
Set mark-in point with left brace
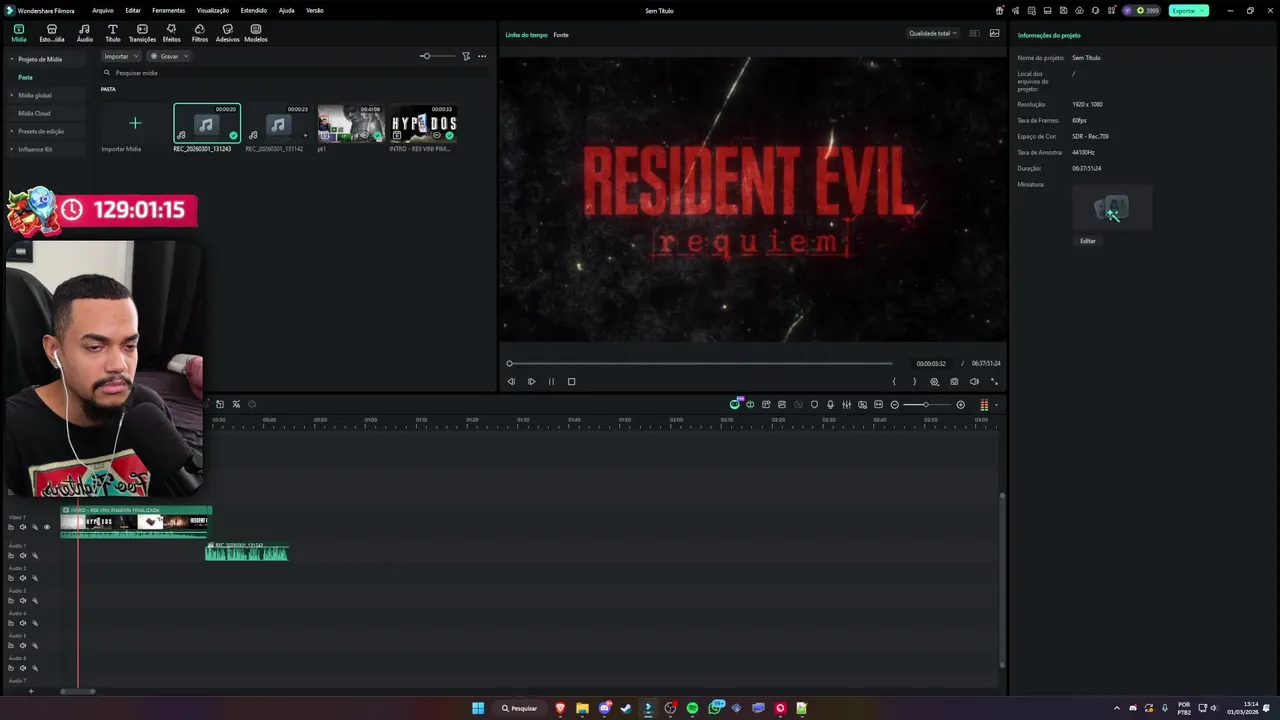(x=894, y=381)
